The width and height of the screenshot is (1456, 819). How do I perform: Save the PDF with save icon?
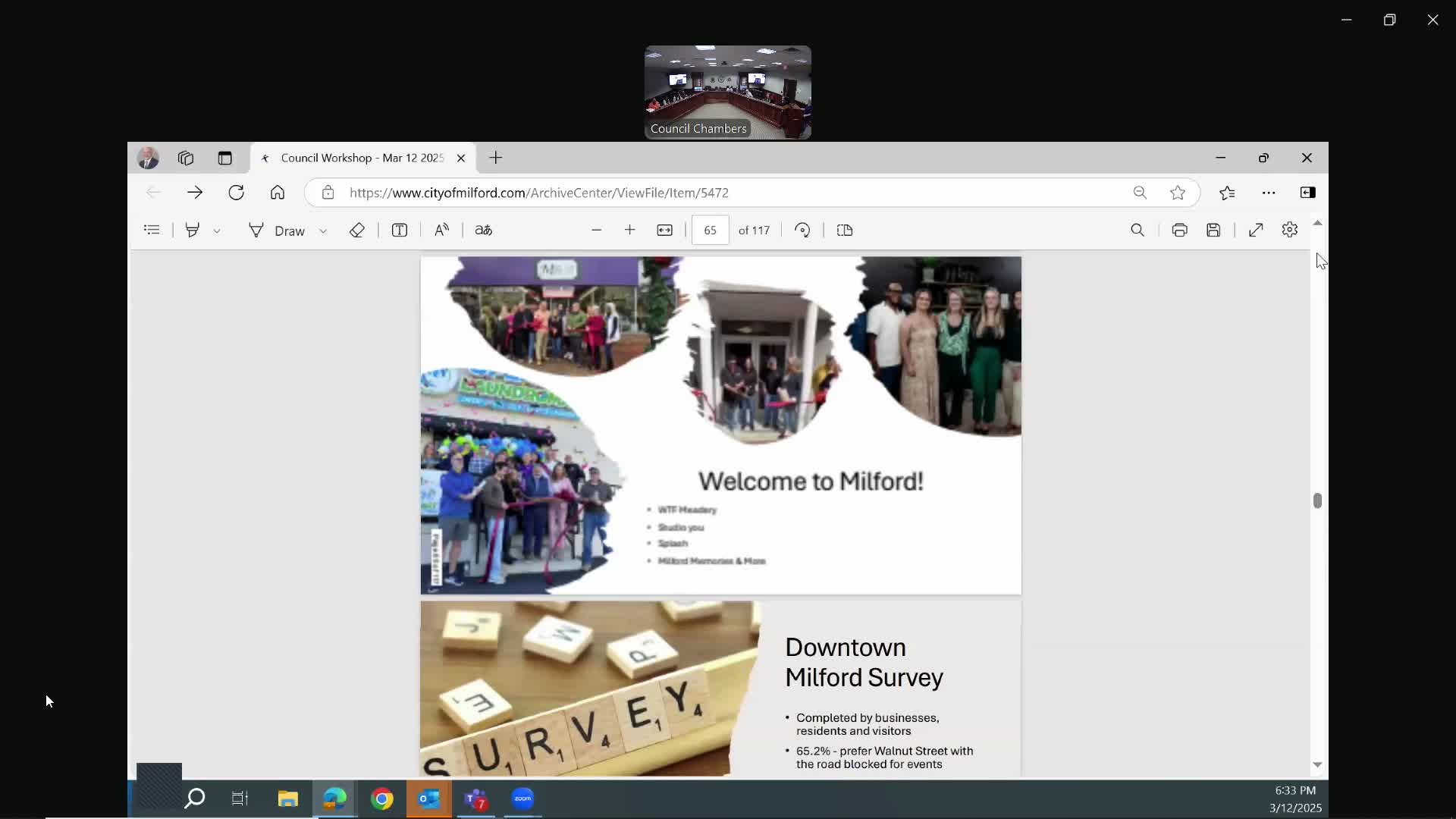[x=1213, y=230]
